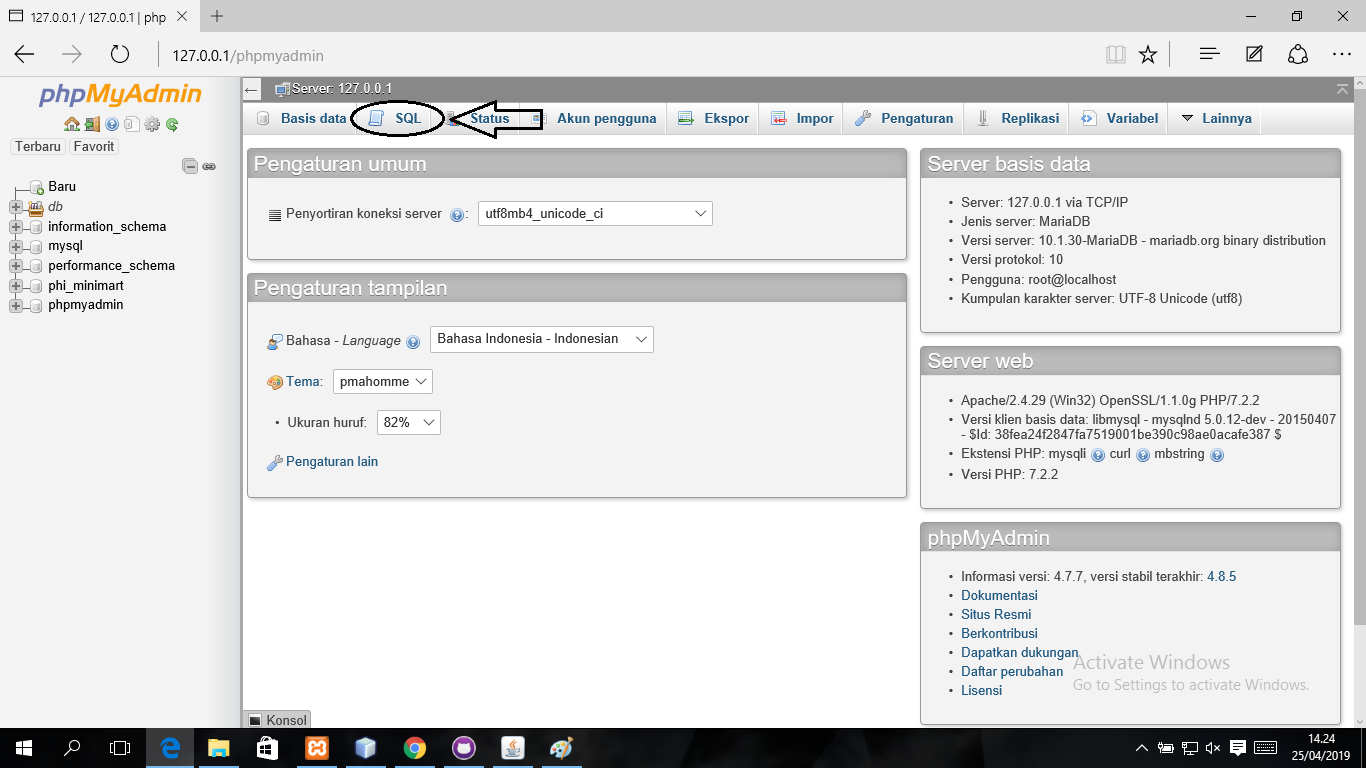Screen dimensions: 1366x768
Task: Create new database via Baru
Action: pos(62,187)
